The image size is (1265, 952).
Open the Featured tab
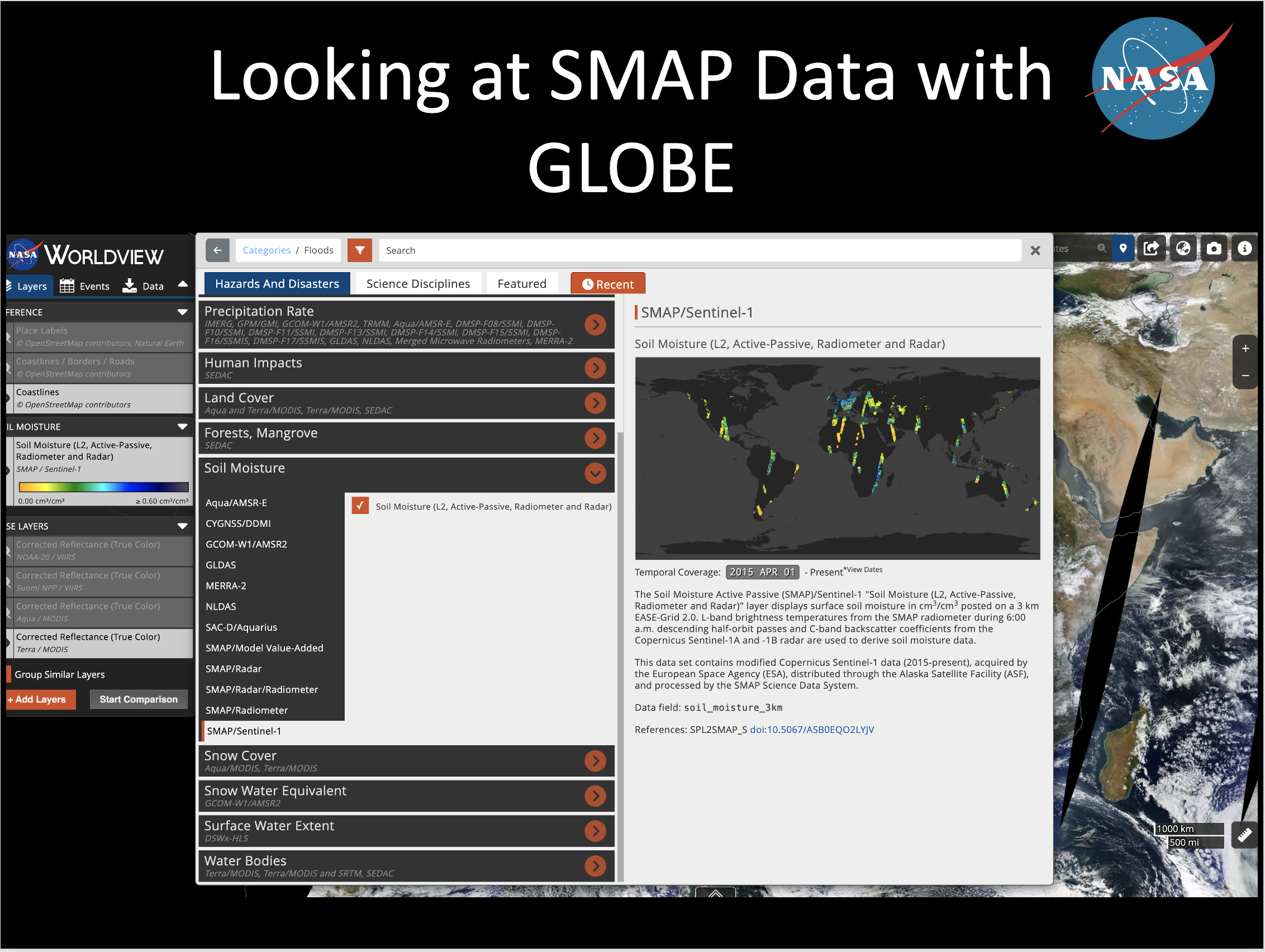(x=521, y=283)
